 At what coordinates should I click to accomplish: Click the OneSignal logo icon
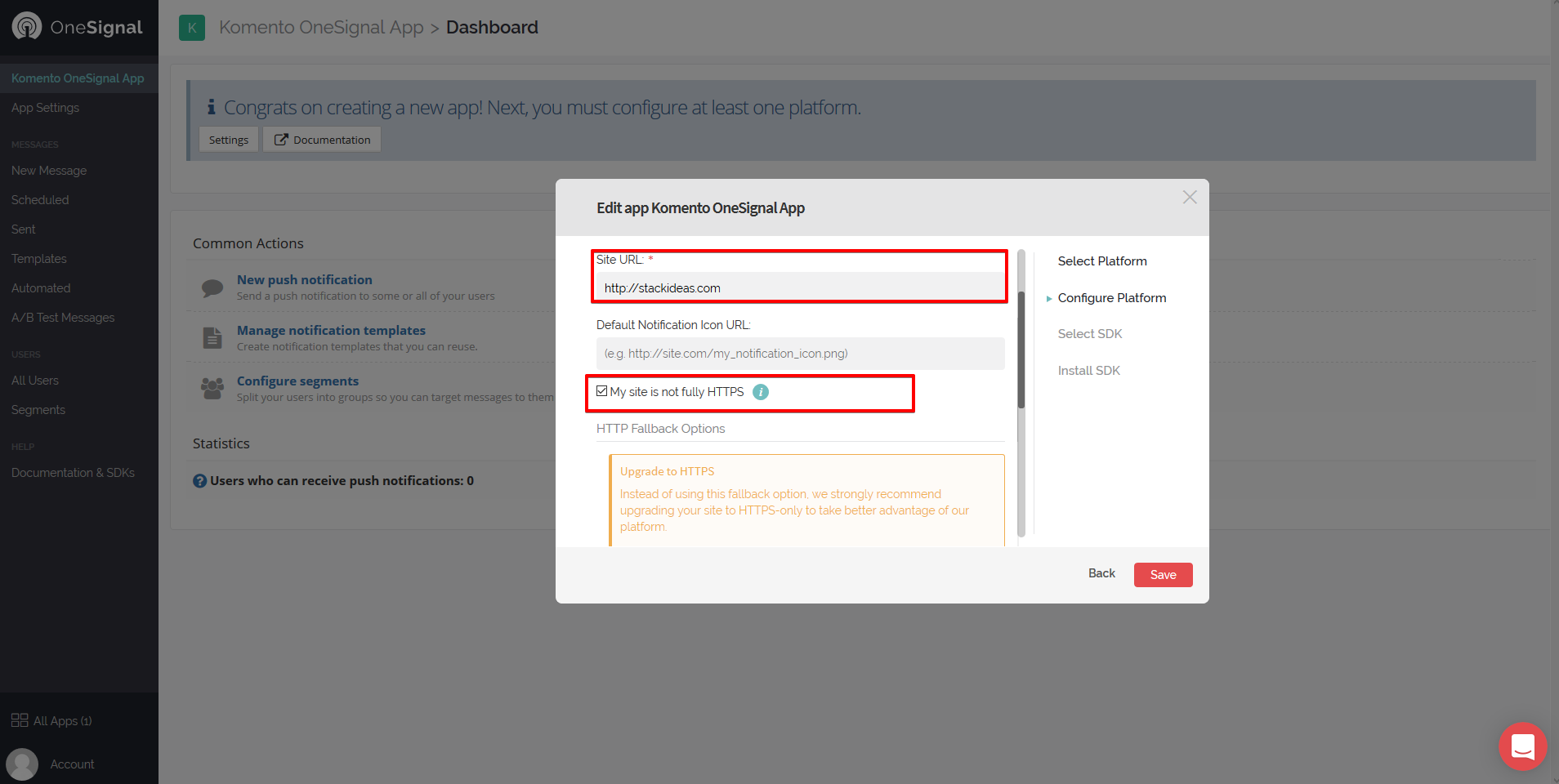point(27,26)
